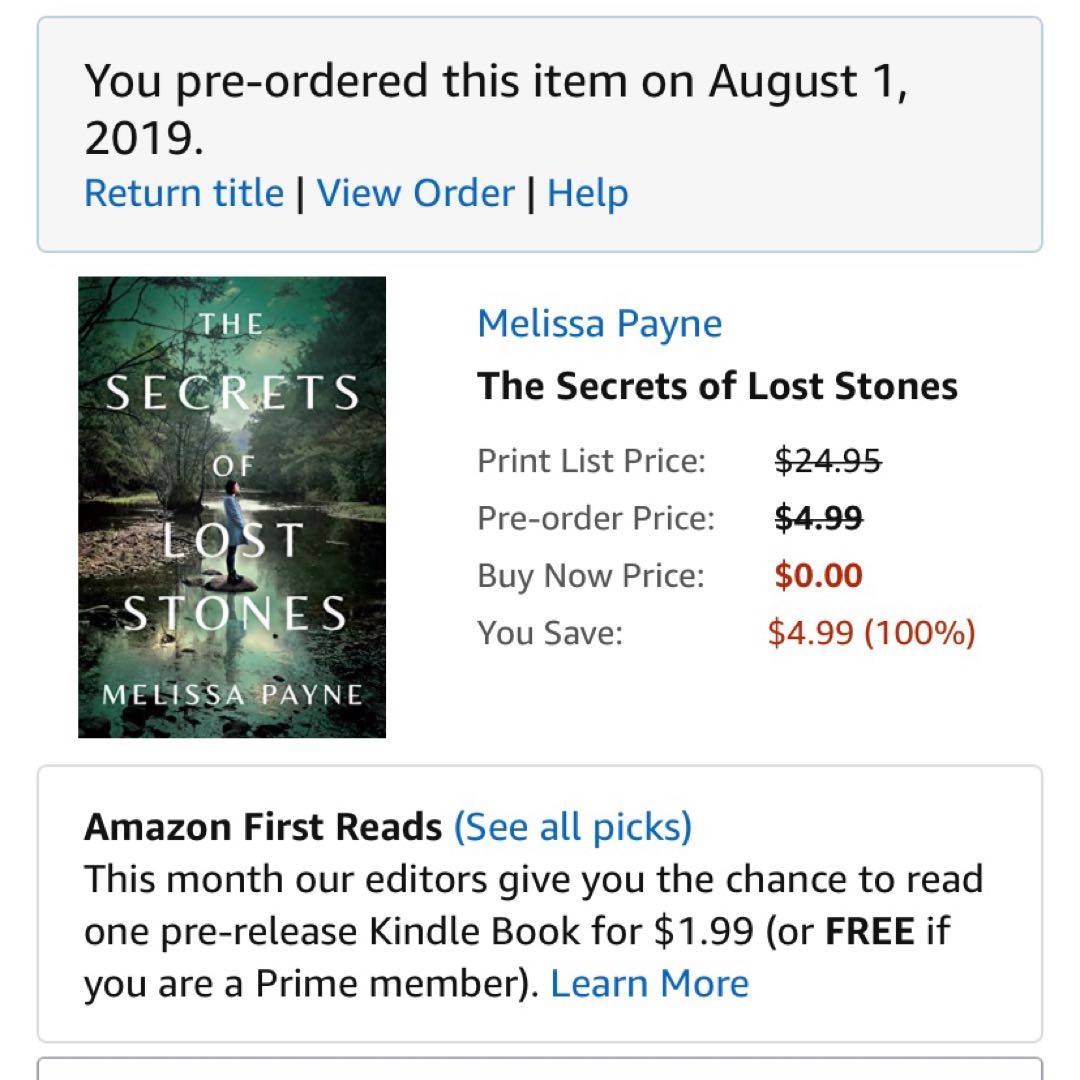Click the Amazon First Reads heading
Viewport: 1080px width, 1080px height.
pos(263,827)
